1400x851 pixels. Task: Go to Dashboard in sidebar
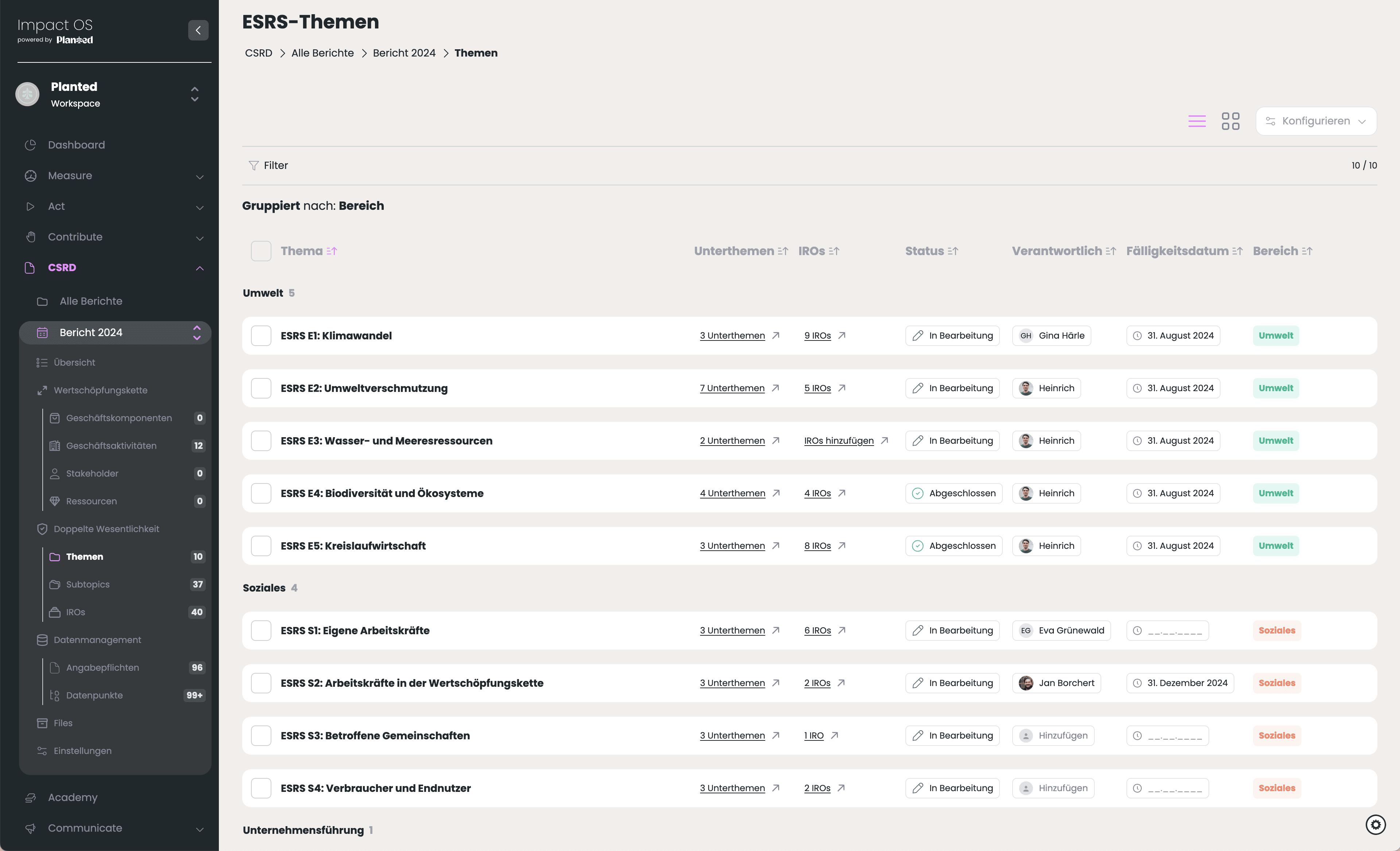(x=76, y=145)
